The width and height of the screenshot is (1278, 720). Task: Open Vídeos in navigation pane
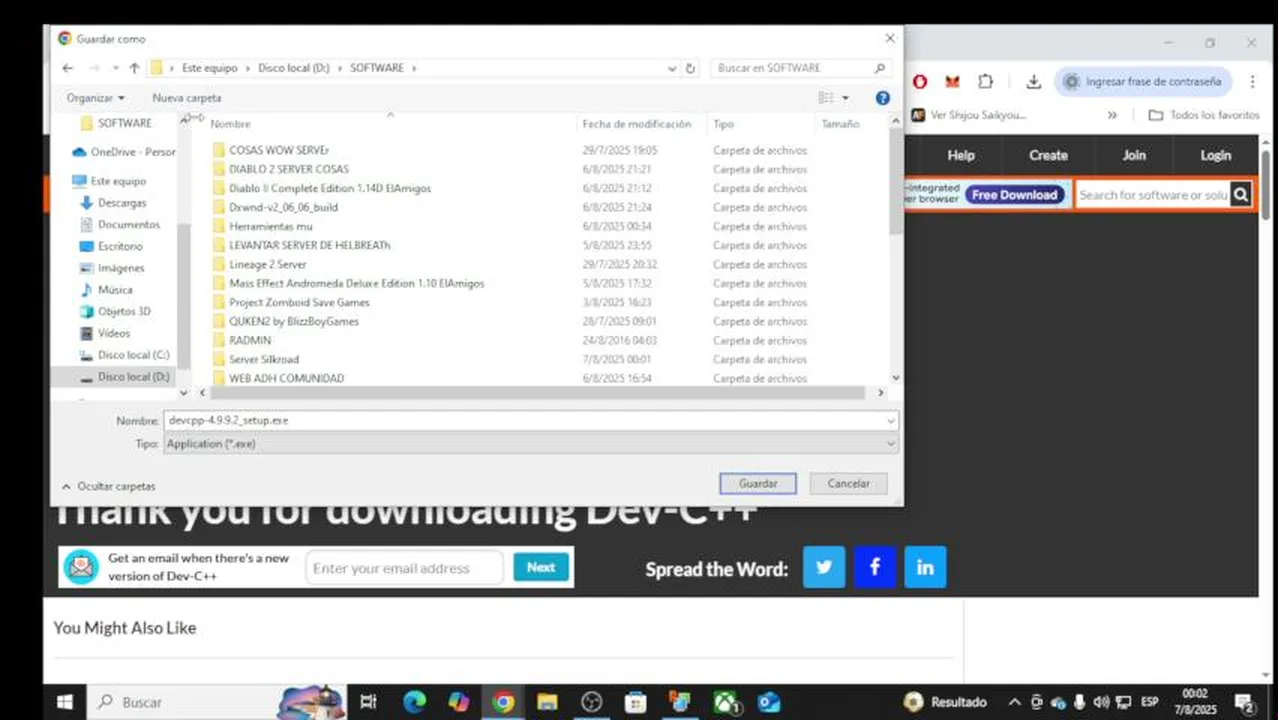[105, 333]
